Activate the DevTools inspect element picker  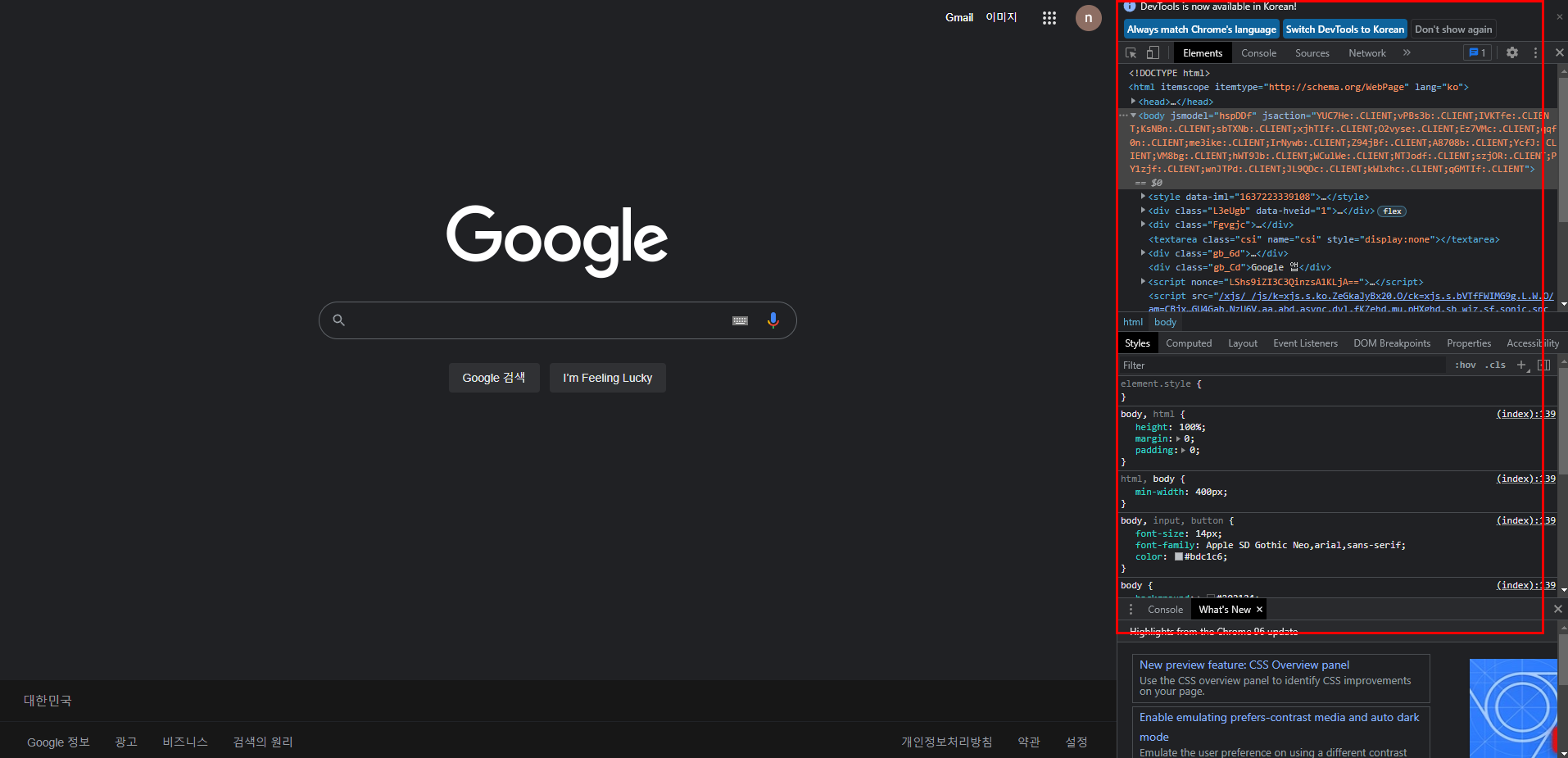pos(1131,52)
